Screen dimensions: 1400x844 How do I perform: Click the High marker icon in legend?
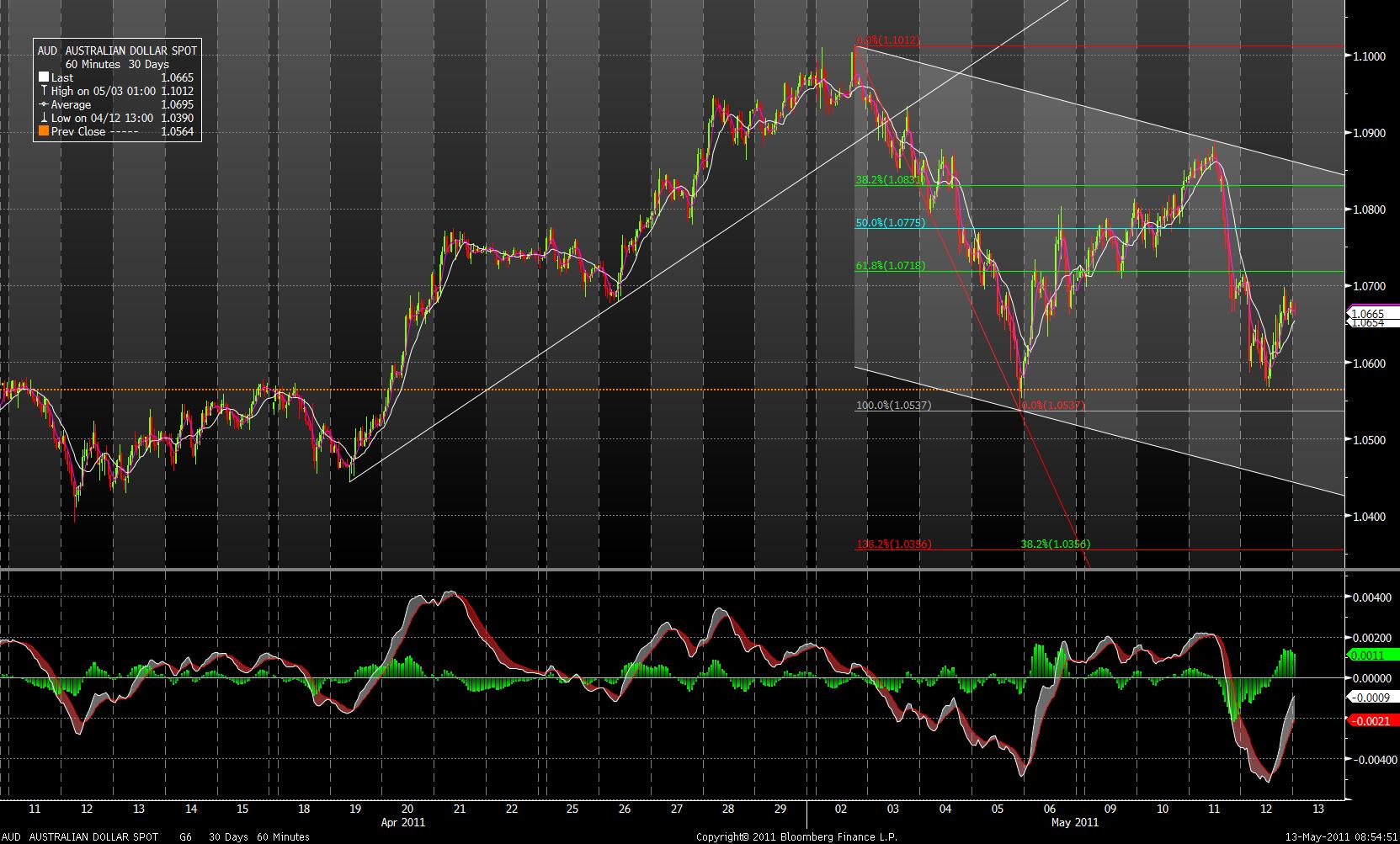pos(44,91)
